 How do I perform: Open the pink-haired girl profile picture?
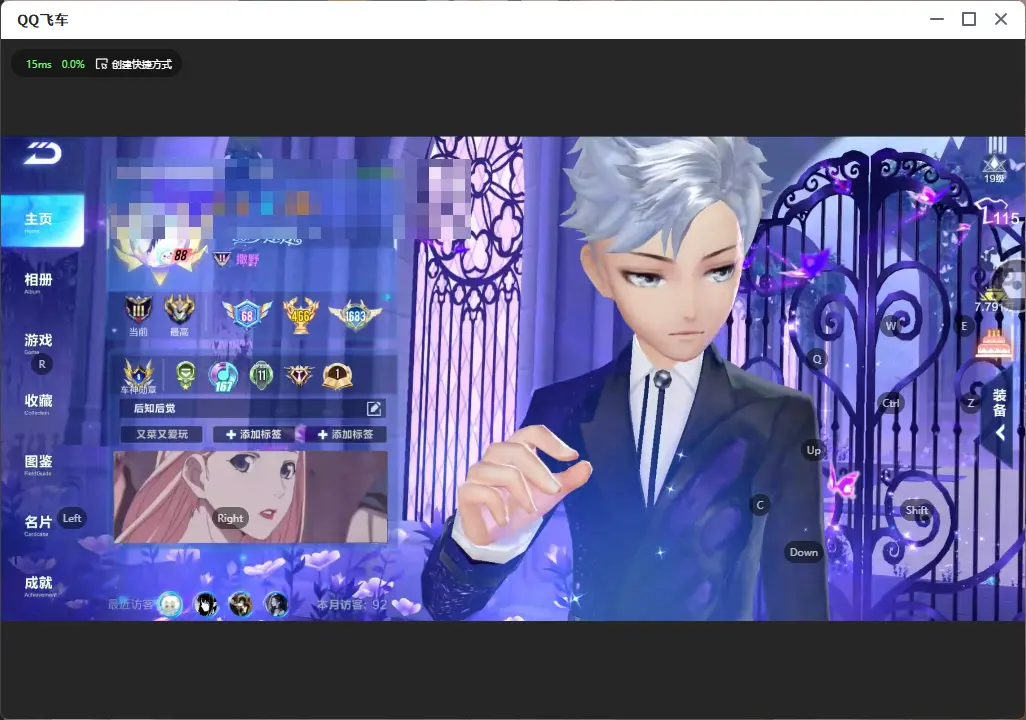point(251,497)
